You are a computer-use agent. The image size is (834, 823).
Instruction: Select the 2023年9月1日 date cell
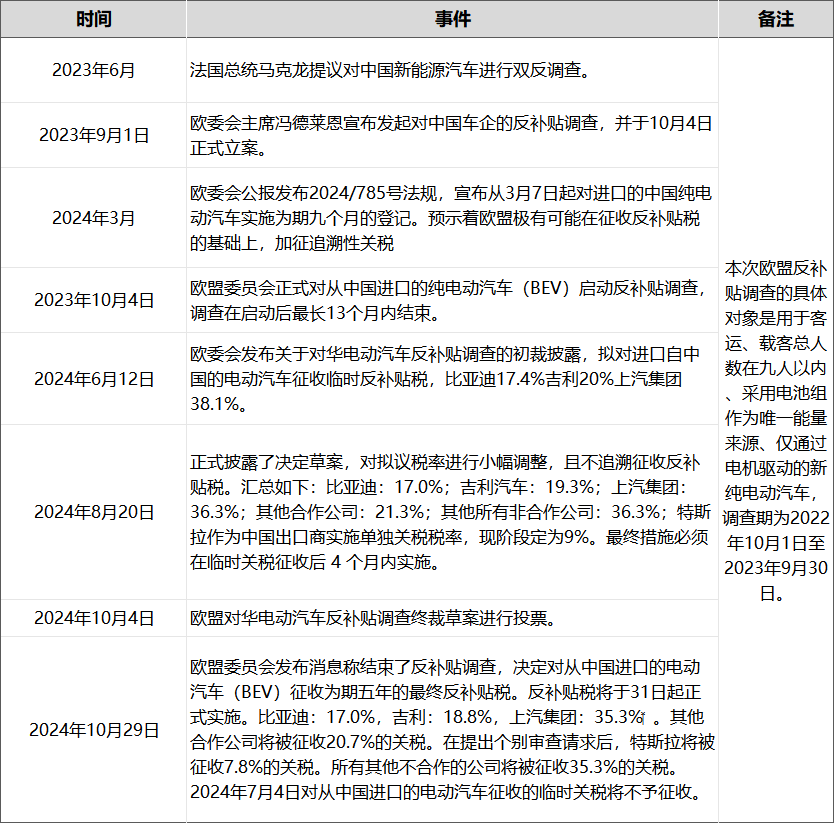[93, 135]
